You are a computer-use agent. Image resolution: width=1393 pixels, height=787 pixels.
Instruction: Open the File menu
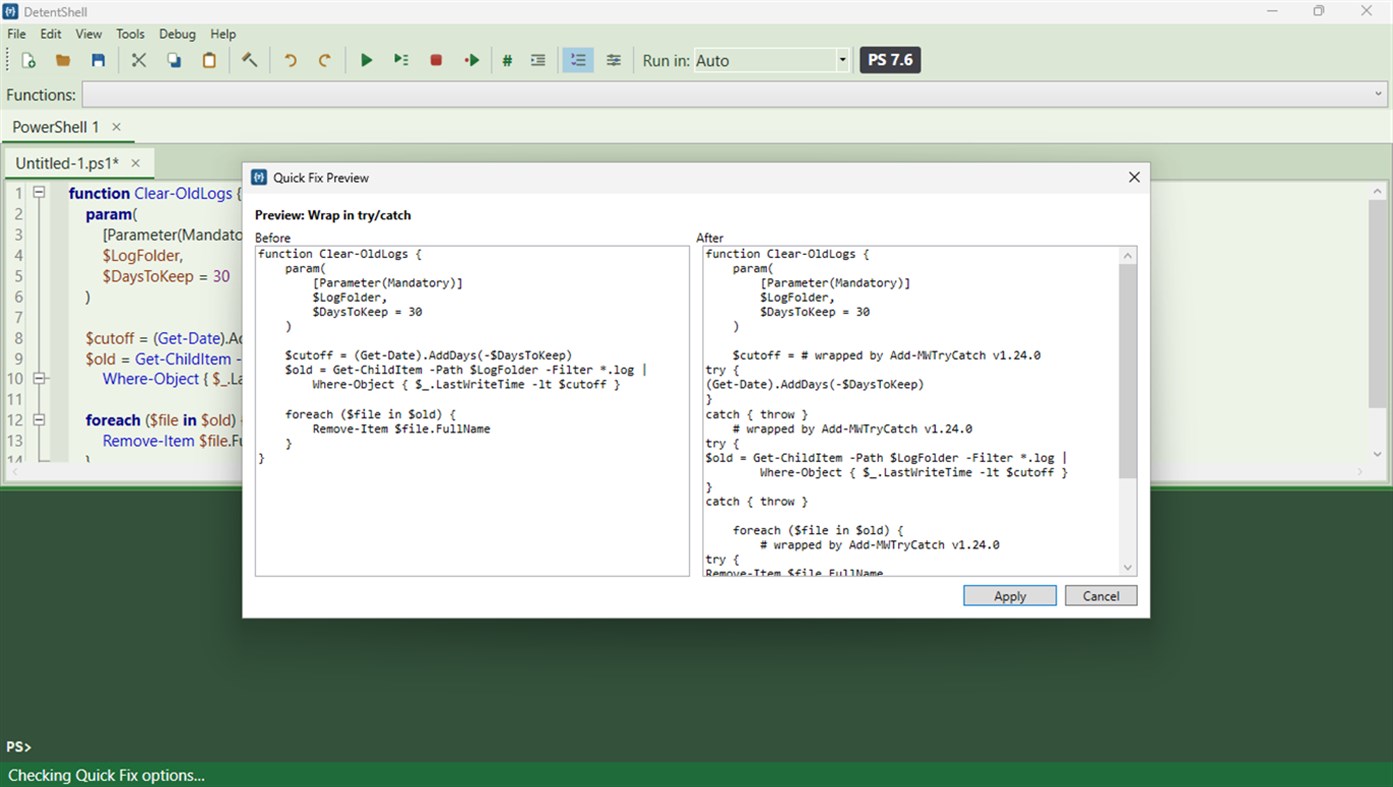coord(17,34)
